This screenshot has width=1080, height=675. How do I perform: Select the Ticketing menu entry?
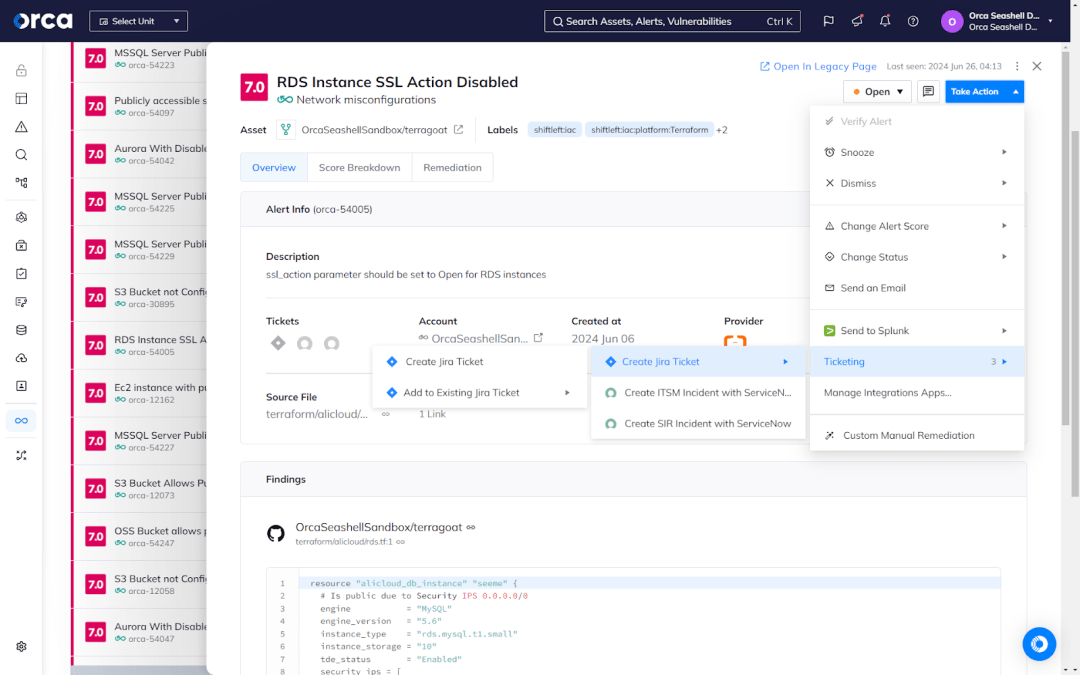click(x=917, y=362)
